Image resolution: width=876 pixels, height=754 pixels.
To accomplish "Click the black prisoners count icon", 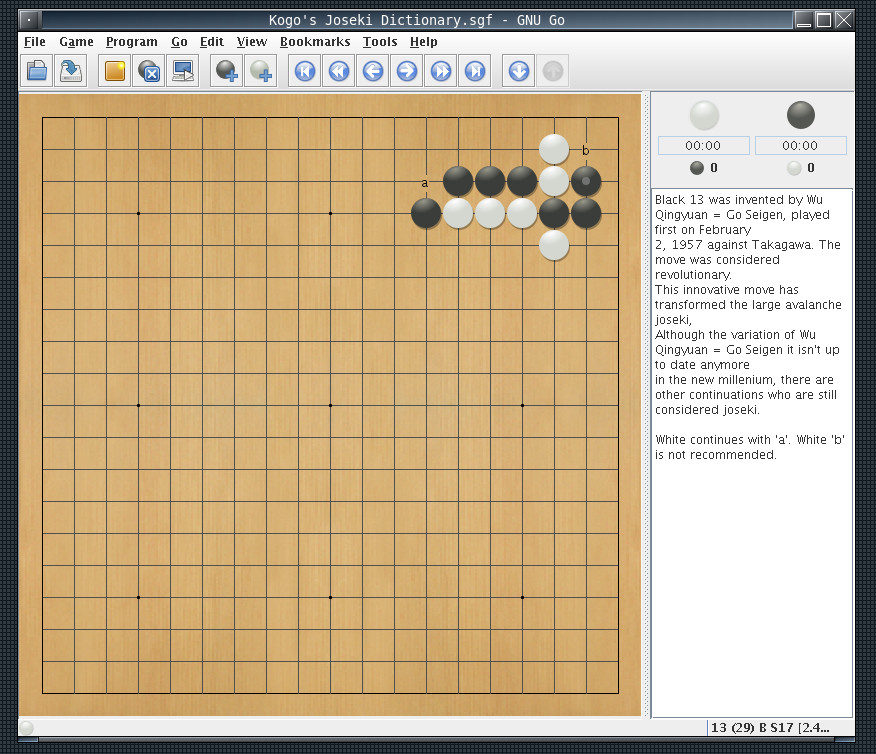I will click(x=697, y=168).
